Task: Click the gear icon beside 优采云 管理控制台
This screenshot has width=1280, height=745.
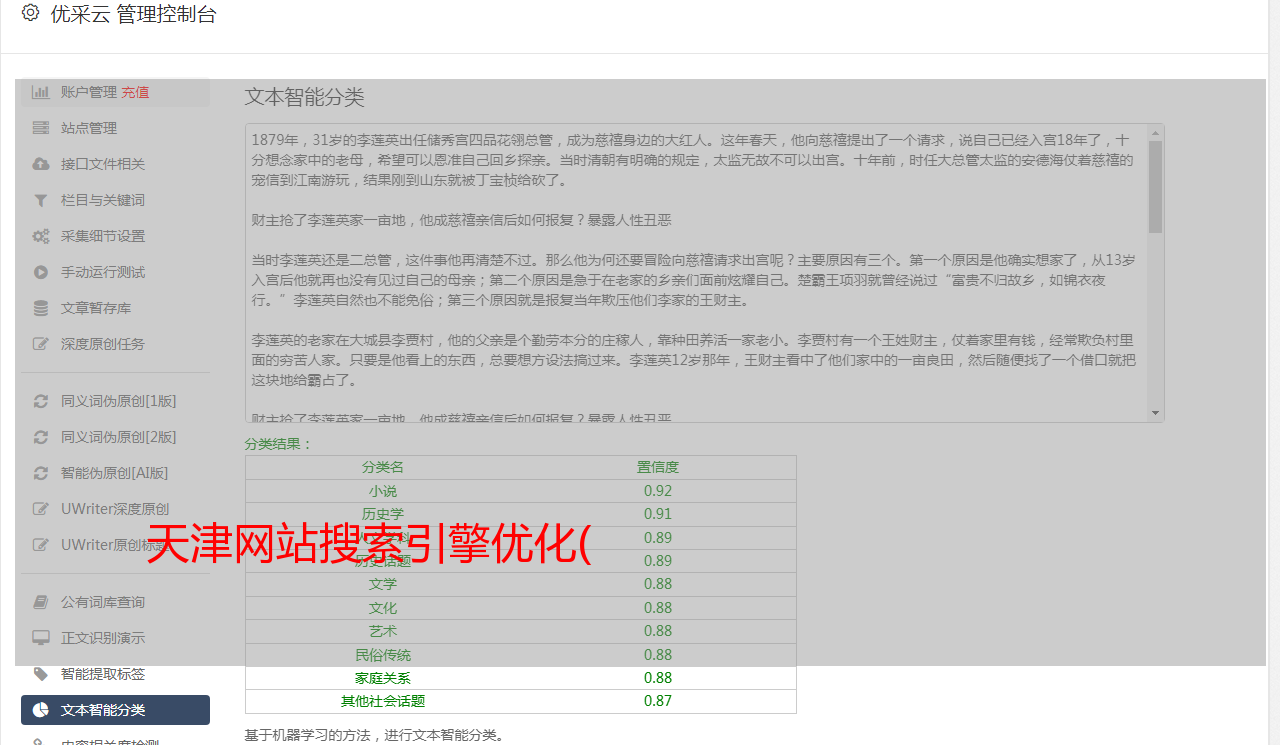Action: pyautogui.click(x=30, y=13)
